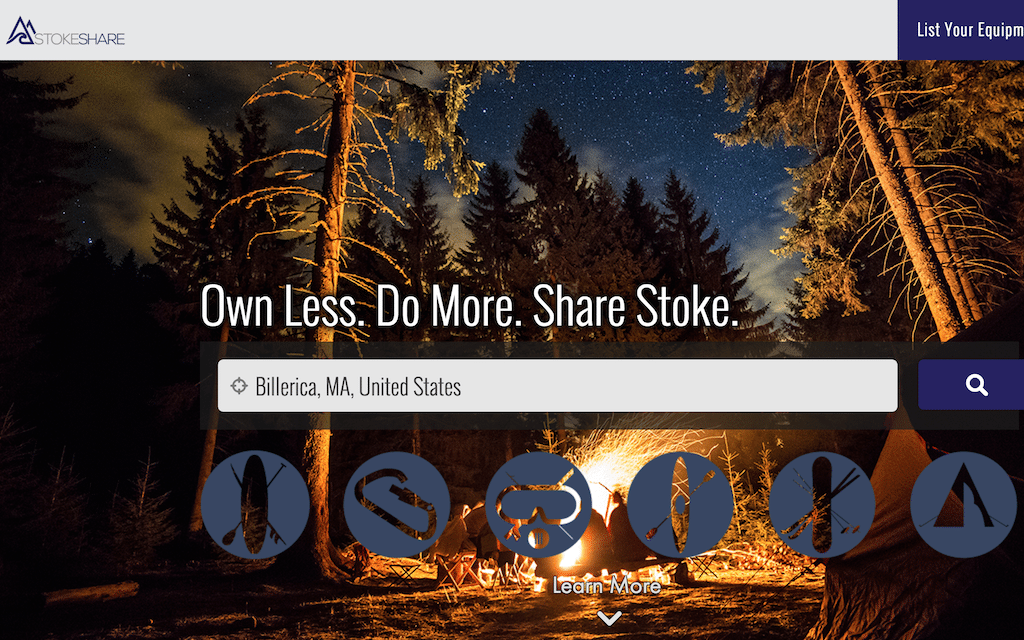Viewport: 1024px width, 640px height.
Task: Expand the down chevron below Learn More
Action: click(609, 618)
